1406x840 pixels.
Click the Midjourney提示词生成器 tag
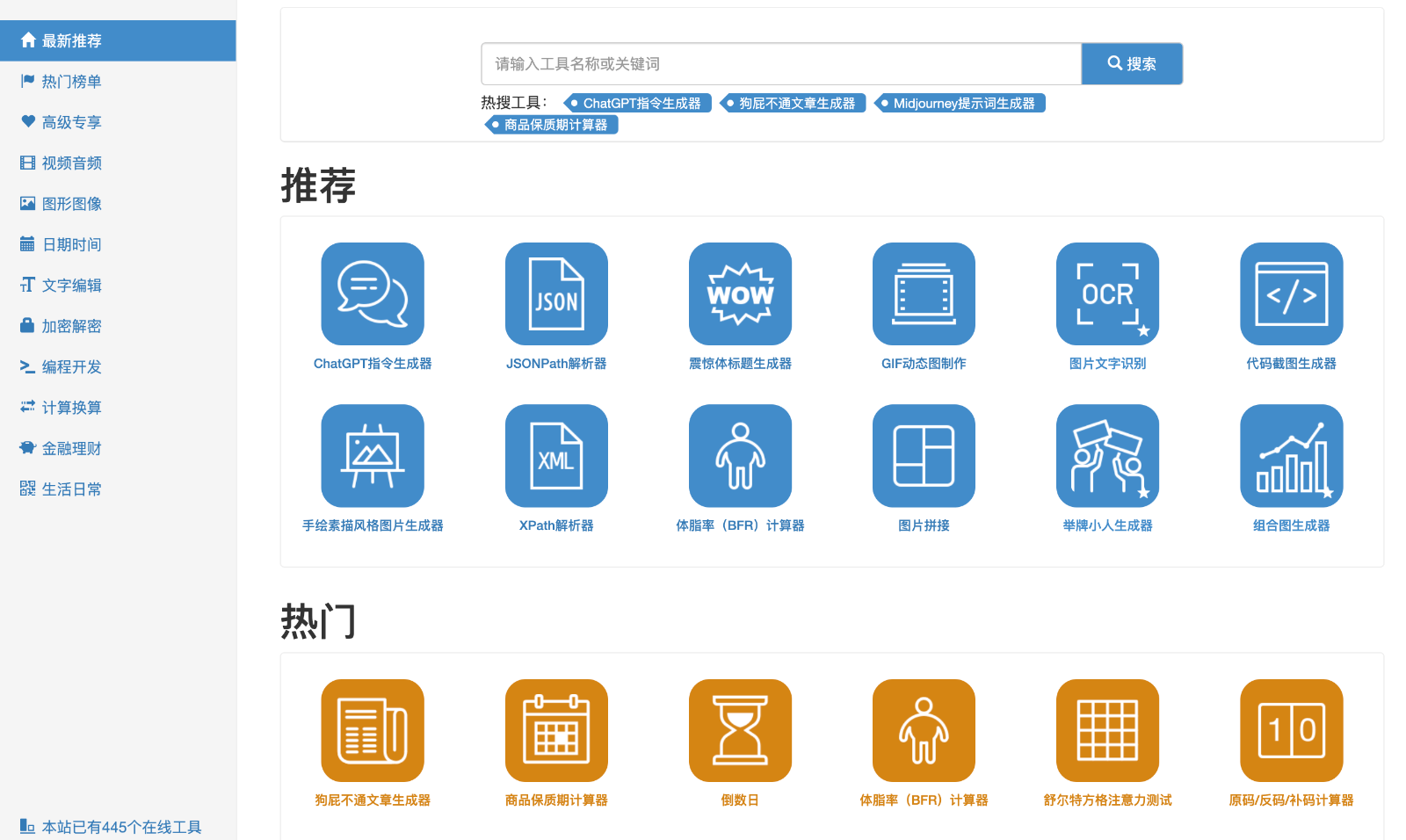click(960, 103)
